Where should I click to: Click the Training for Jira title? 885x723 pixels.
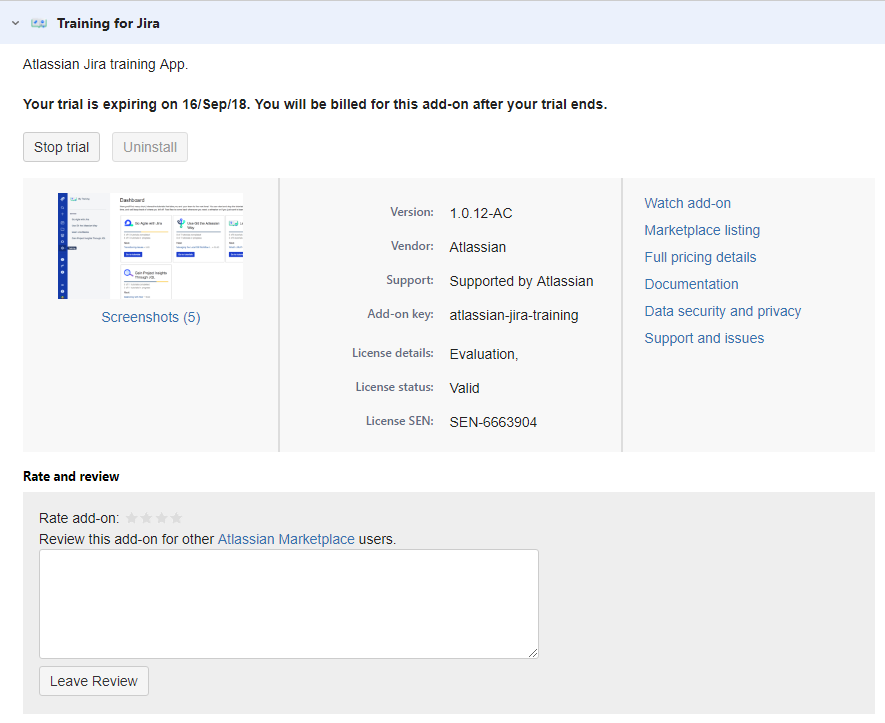108,23
